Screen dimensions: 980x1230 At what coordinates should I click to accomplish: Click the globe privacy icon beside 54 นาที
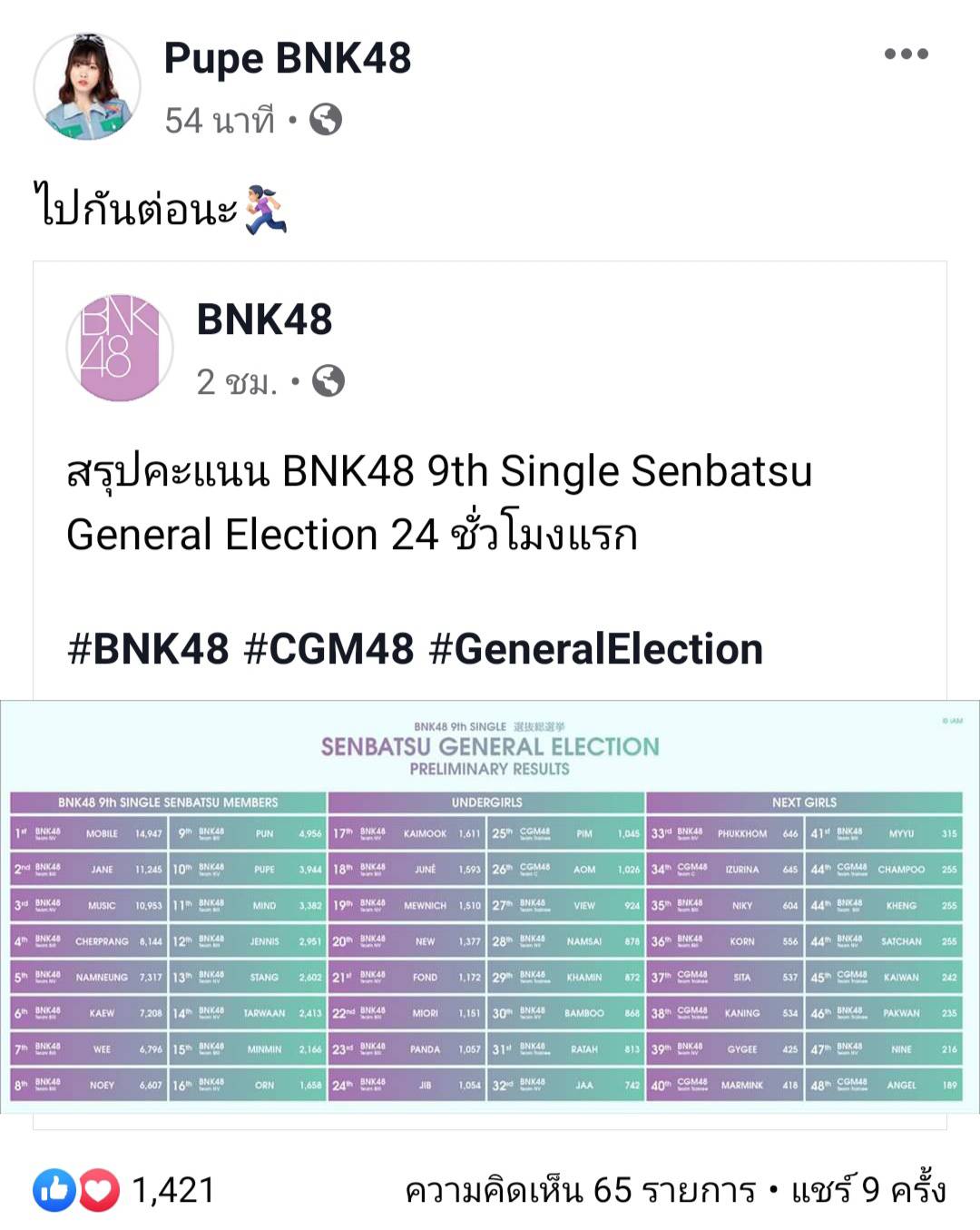[326, 119]
